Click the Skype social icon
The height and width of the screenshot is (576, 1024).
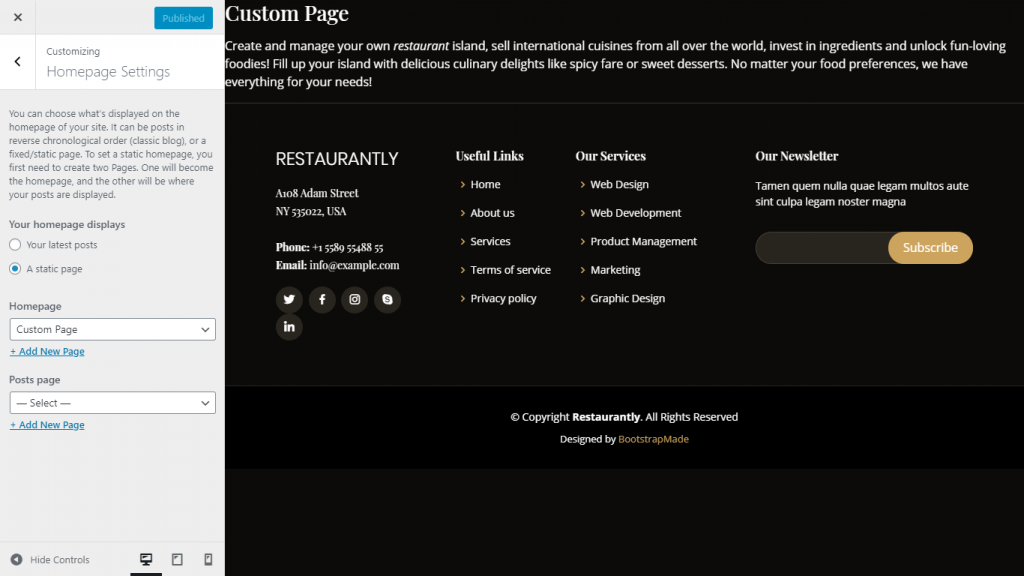point(387,299)
